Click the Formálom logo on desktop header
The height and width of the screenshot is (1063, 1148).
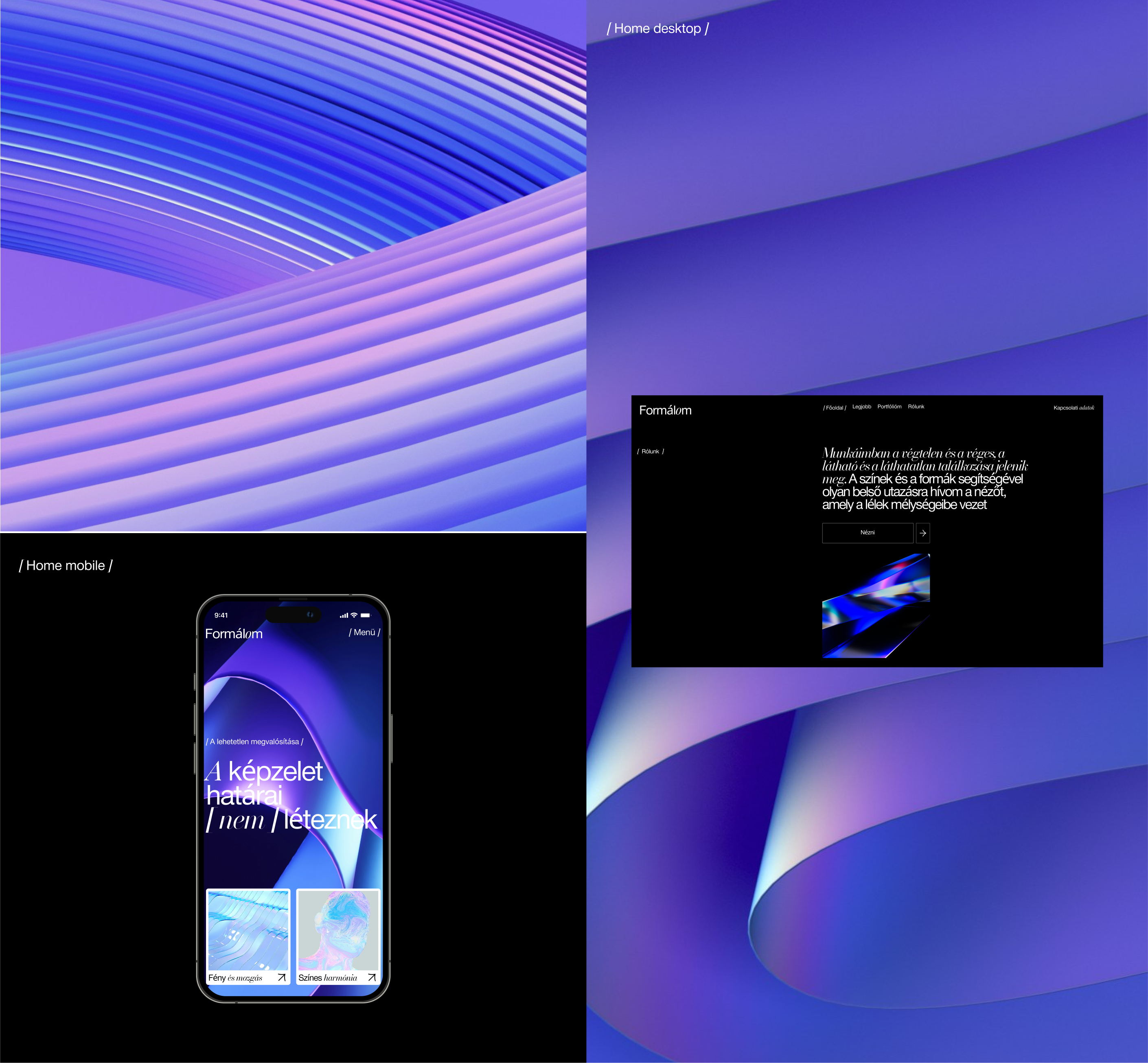point(665,410)
